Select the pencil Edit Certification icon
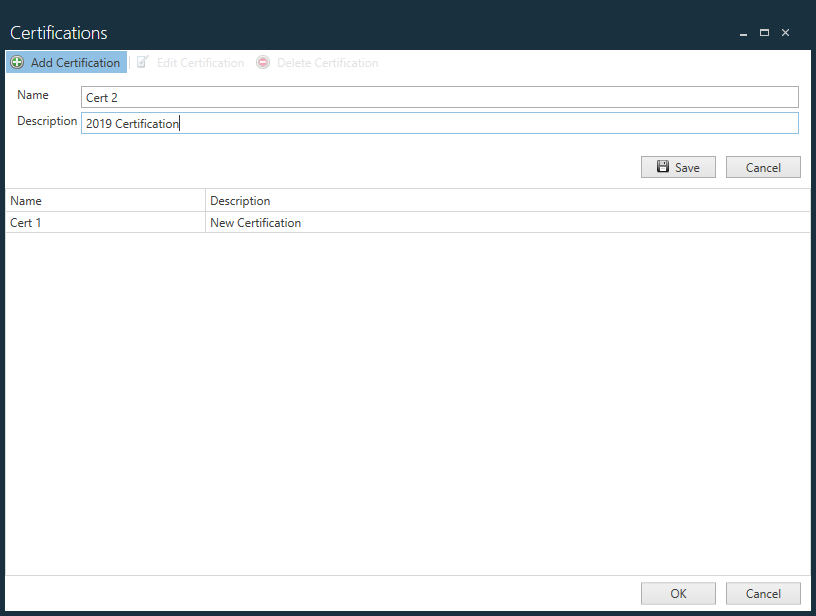This screenshot has width=816, height=616. point(143,62)
